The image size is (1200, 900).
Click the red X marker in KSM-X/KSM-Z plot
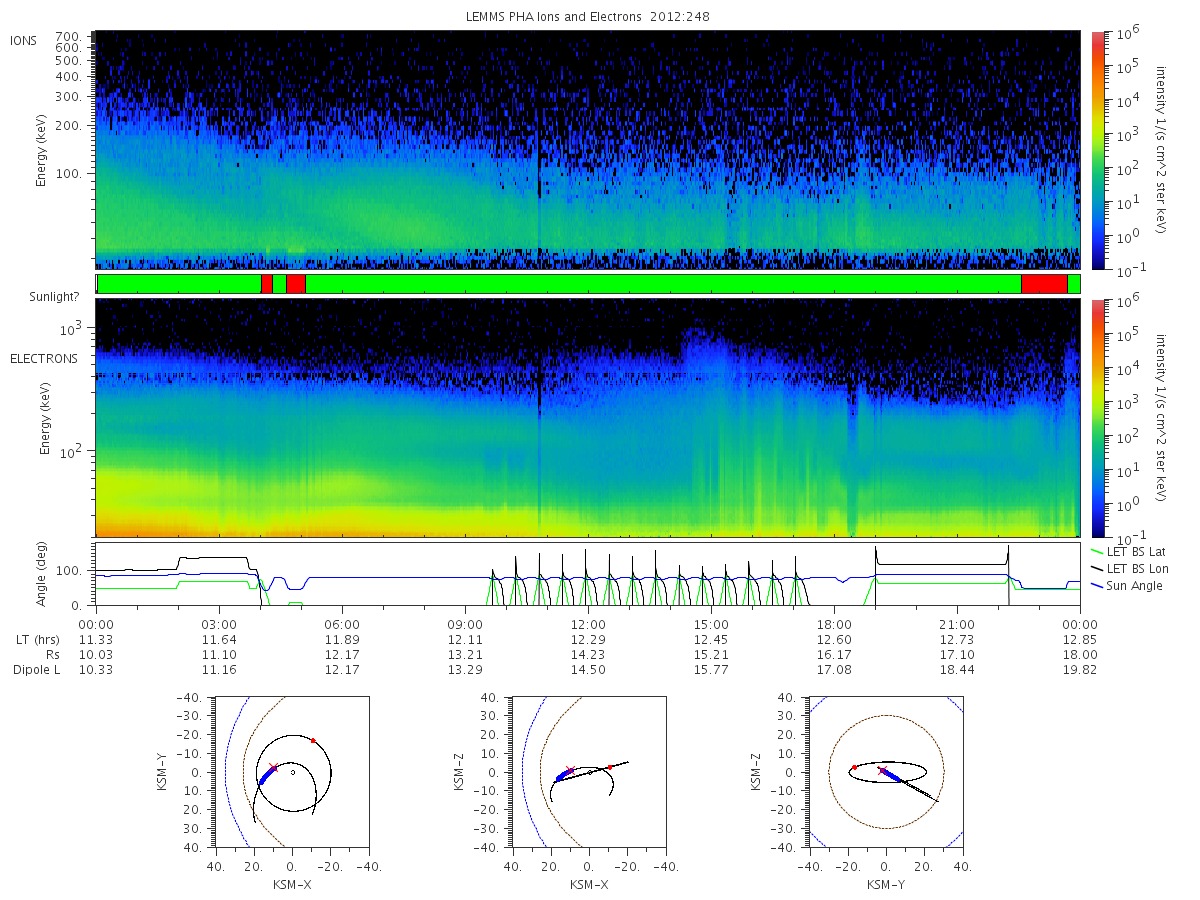(x=570, y=771)
